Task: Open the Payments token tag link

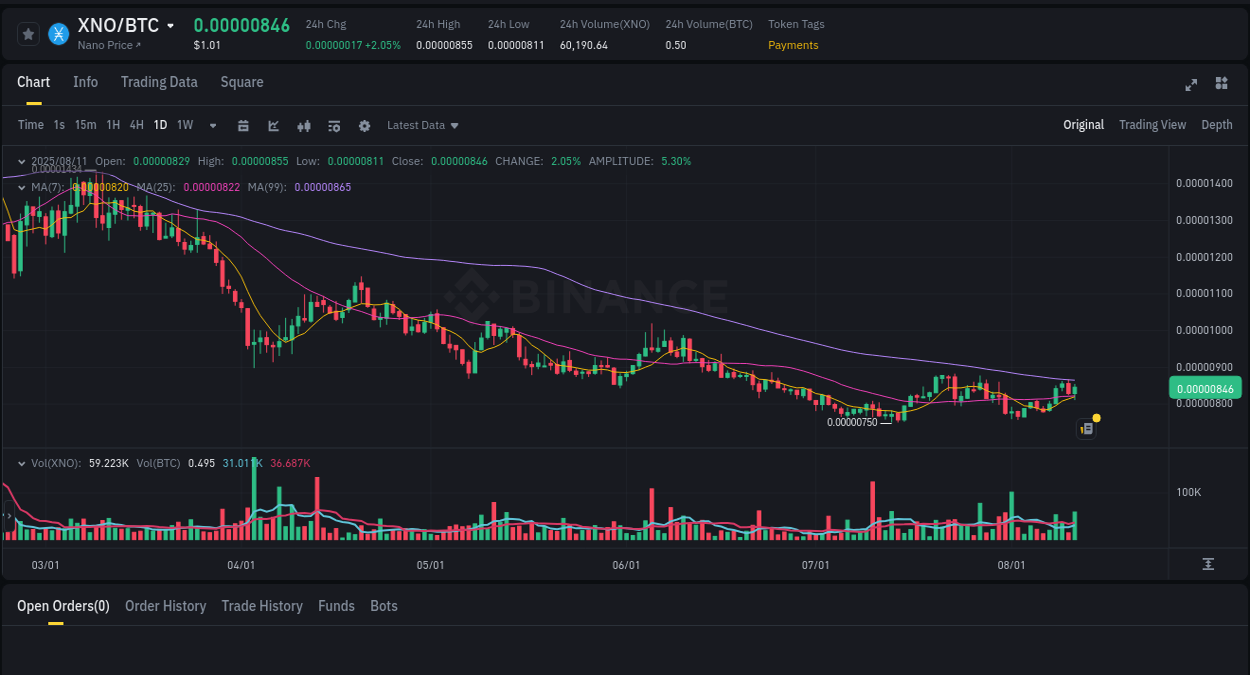Action: pos(793,45)
